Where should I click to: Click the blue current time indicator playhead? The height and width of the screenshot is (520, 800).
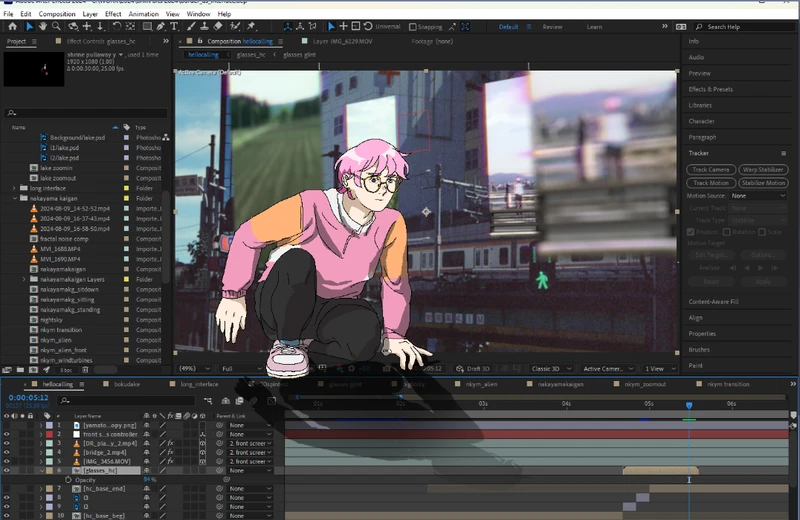(689, 405)
